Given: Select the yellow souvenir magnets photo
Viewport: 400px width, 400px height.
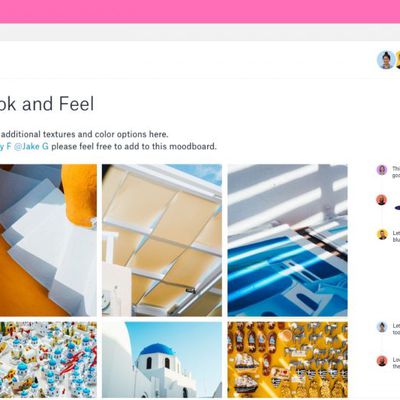Looking at the screenshot, I should coord(287,359).
